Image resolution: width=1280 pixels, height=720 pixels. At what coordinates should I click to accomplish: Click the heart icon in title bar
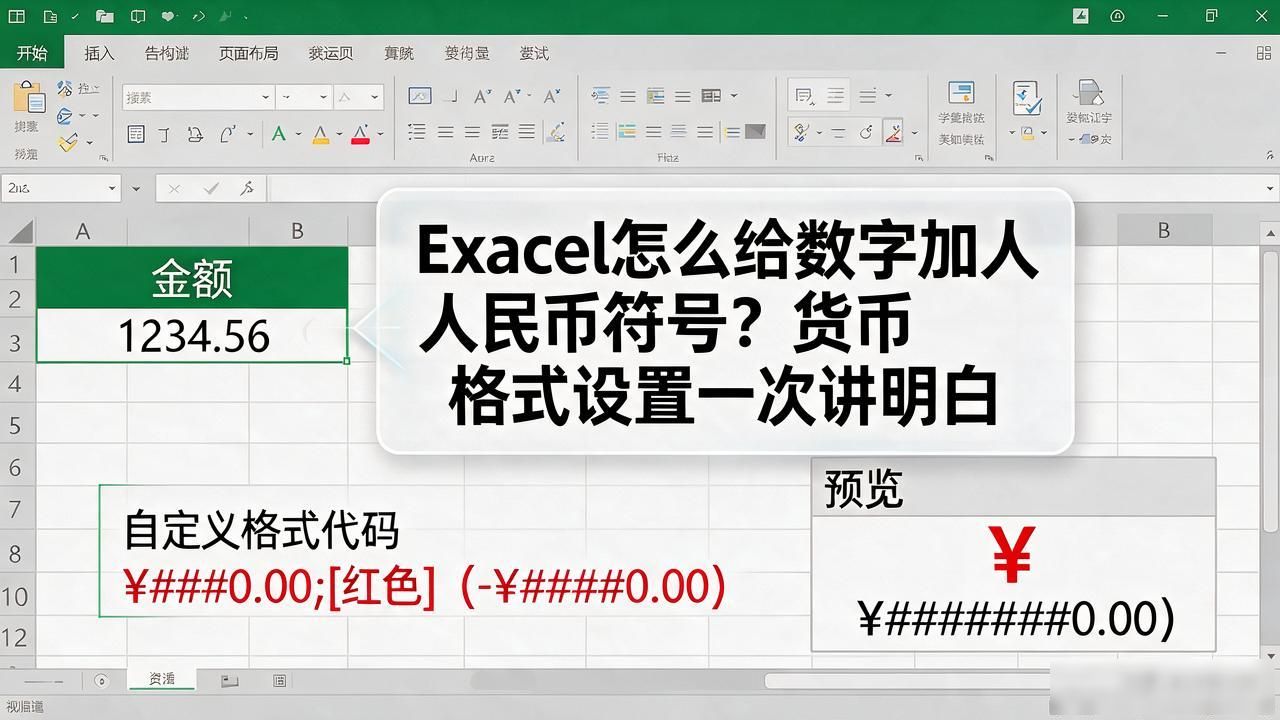pos(167,16)
